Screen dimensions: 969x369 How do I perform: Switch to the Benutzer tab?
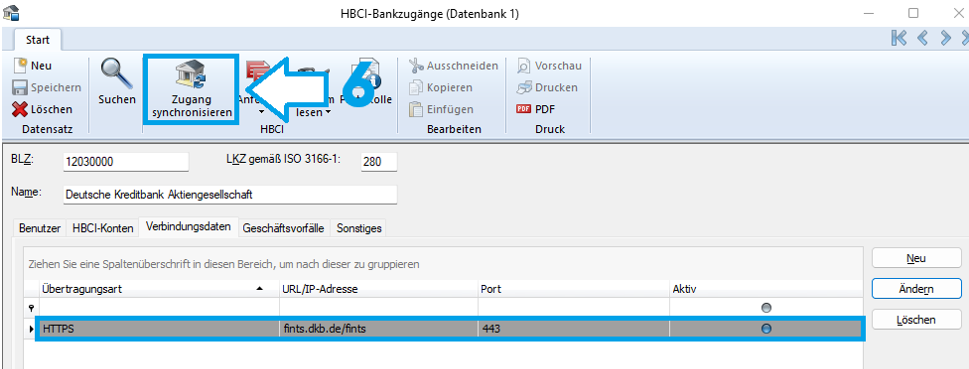pos(40,228)
